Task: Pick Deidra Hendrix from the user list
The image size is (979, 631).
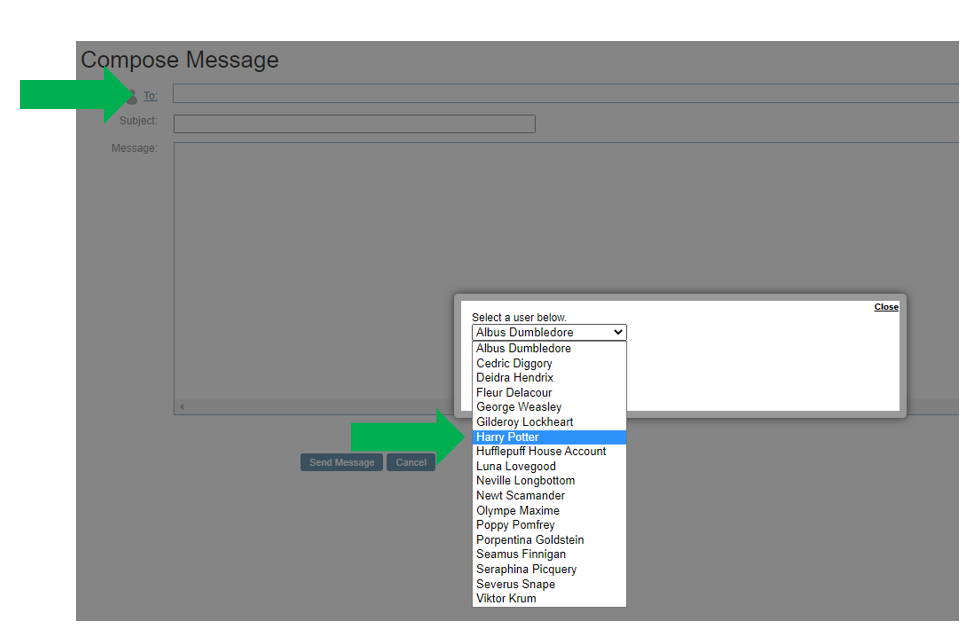Action: [549, 378]
